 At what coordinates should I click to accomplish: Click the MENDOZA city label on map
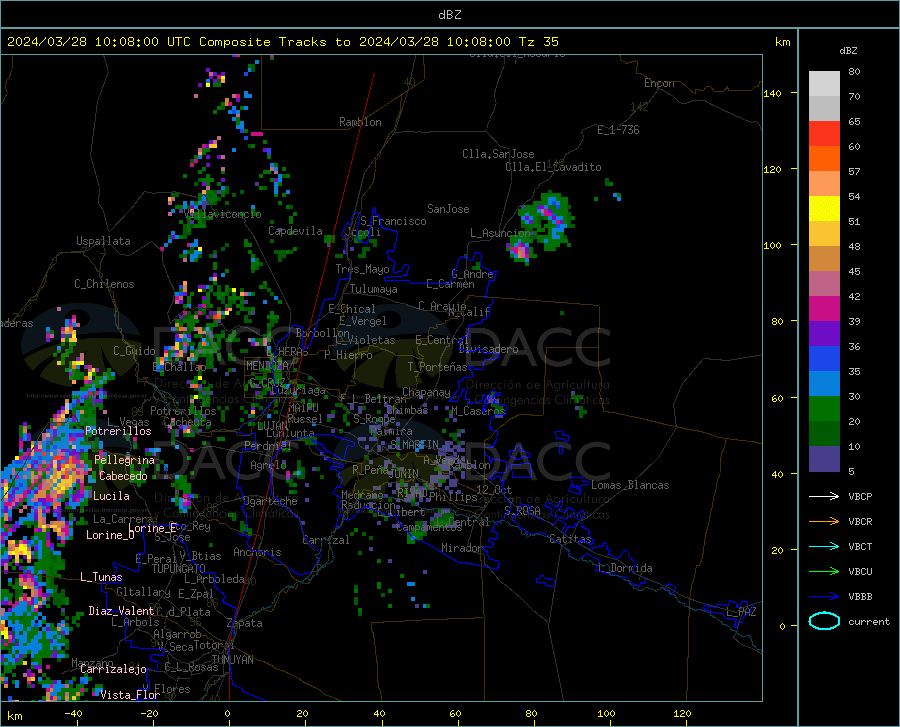click(266, 366)
